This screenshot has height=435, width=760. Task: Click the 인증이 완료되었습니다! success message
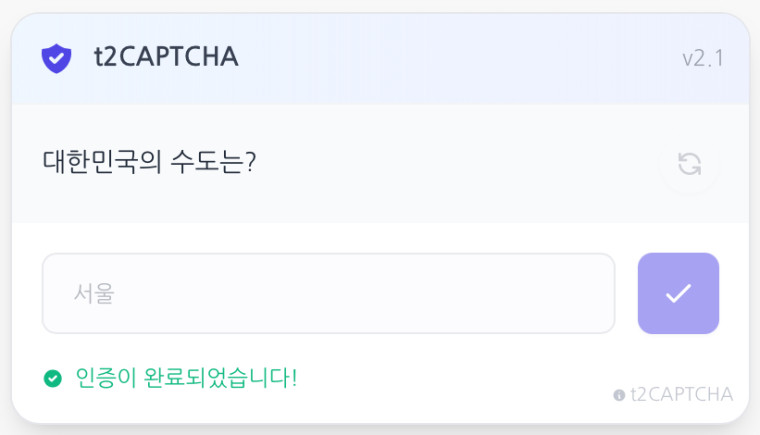coord(187,378)
